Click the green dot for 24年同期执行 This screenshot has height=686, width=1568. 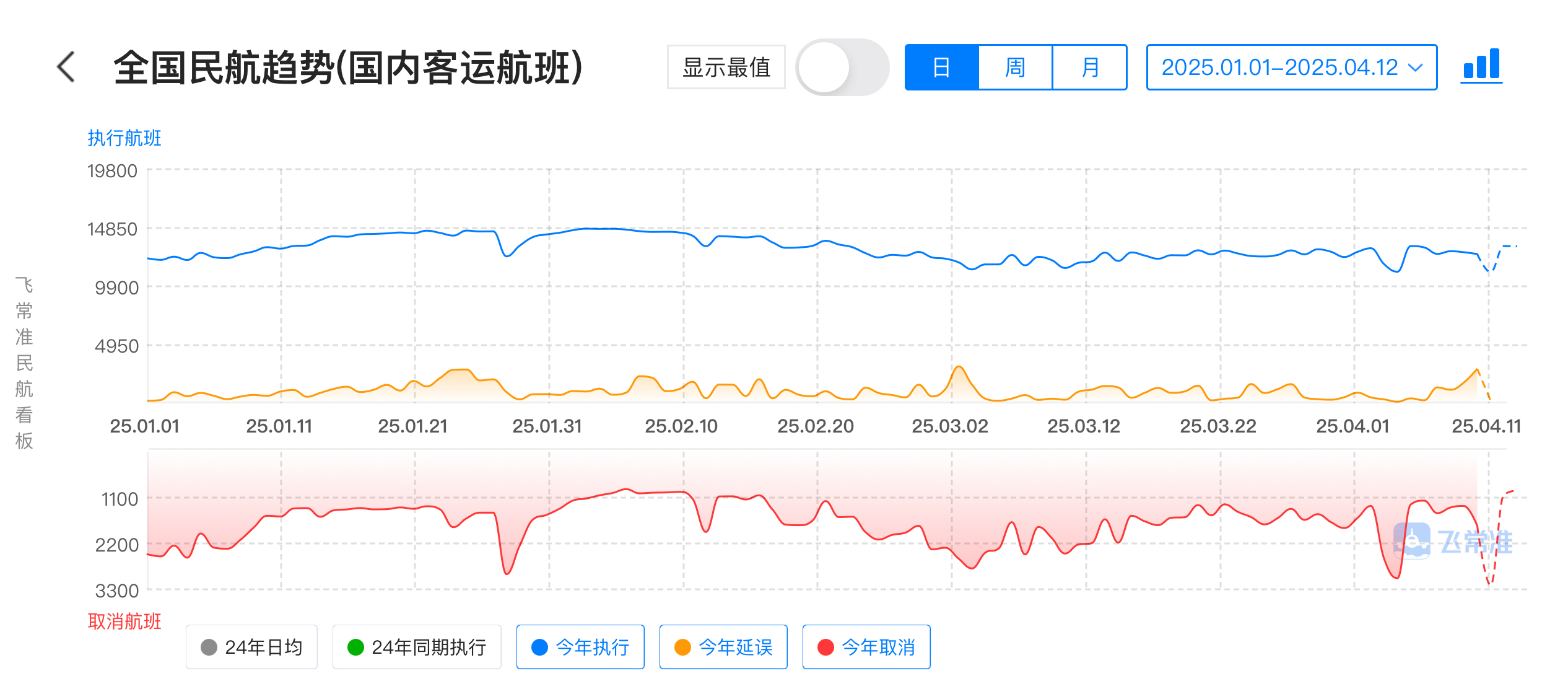(355, 647)
